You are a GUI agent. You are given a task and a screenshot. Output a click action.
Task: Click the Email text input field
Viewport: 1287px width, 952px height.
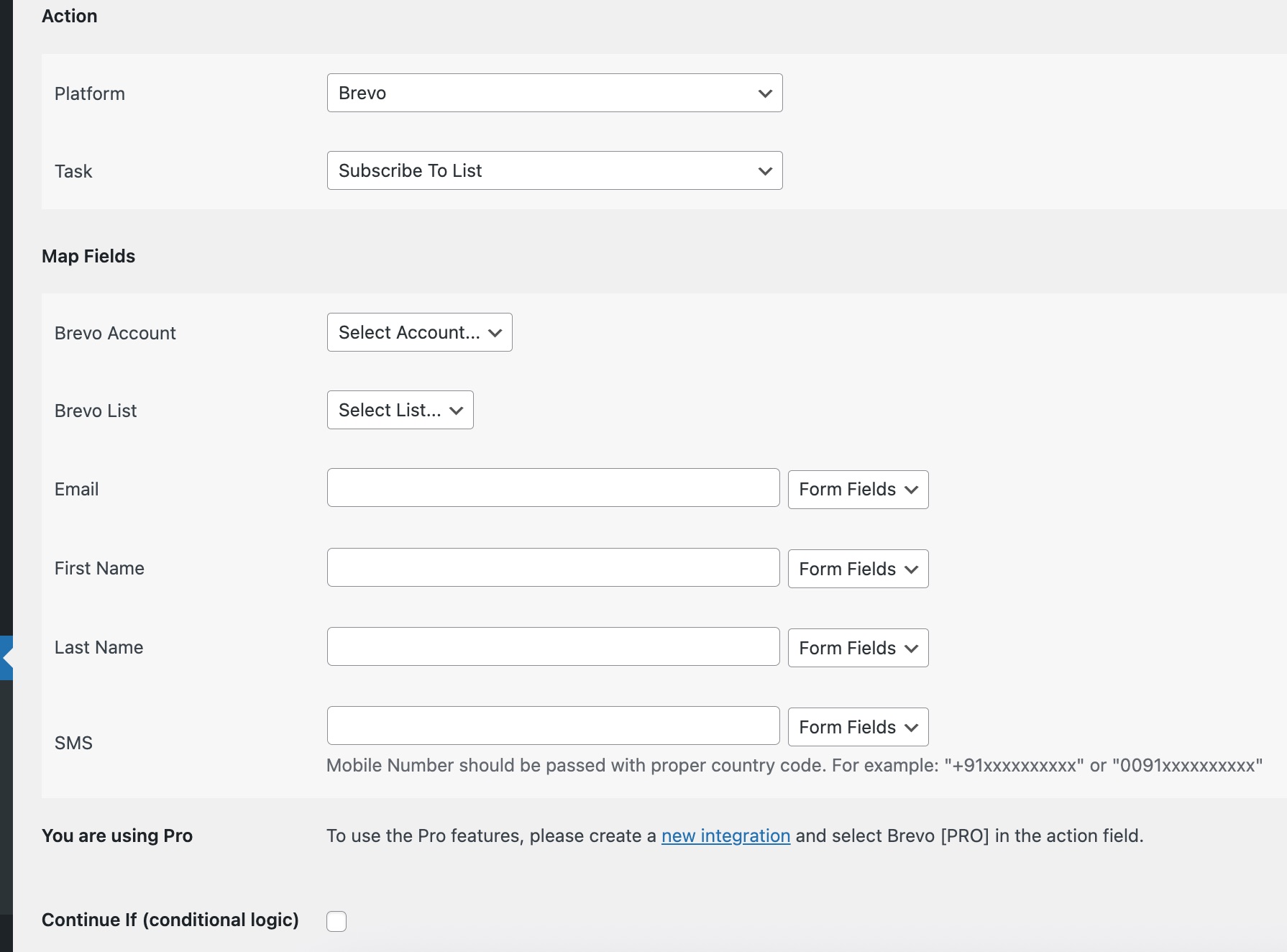click(553, 488)
